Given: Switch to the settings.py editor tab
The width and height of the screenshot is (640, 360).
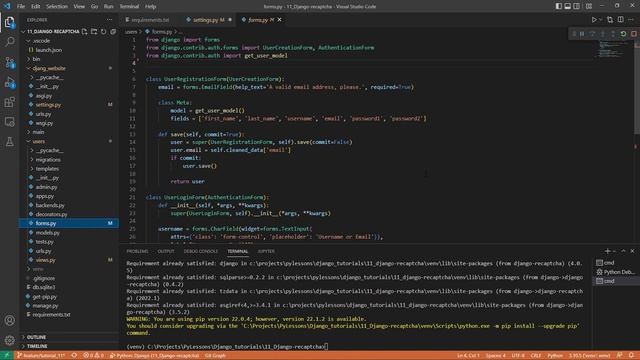Looking at the screenshot, I should [x=208, y=20].
